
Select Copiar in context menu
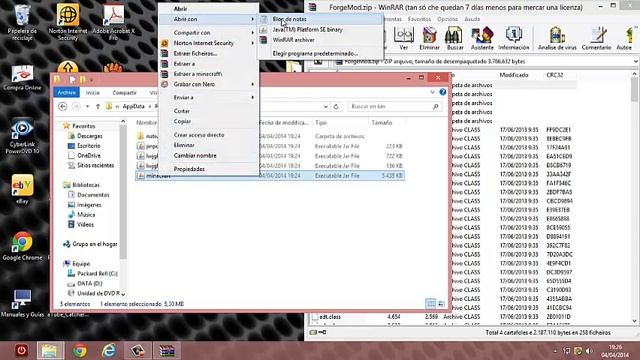(x=209, y=121)
